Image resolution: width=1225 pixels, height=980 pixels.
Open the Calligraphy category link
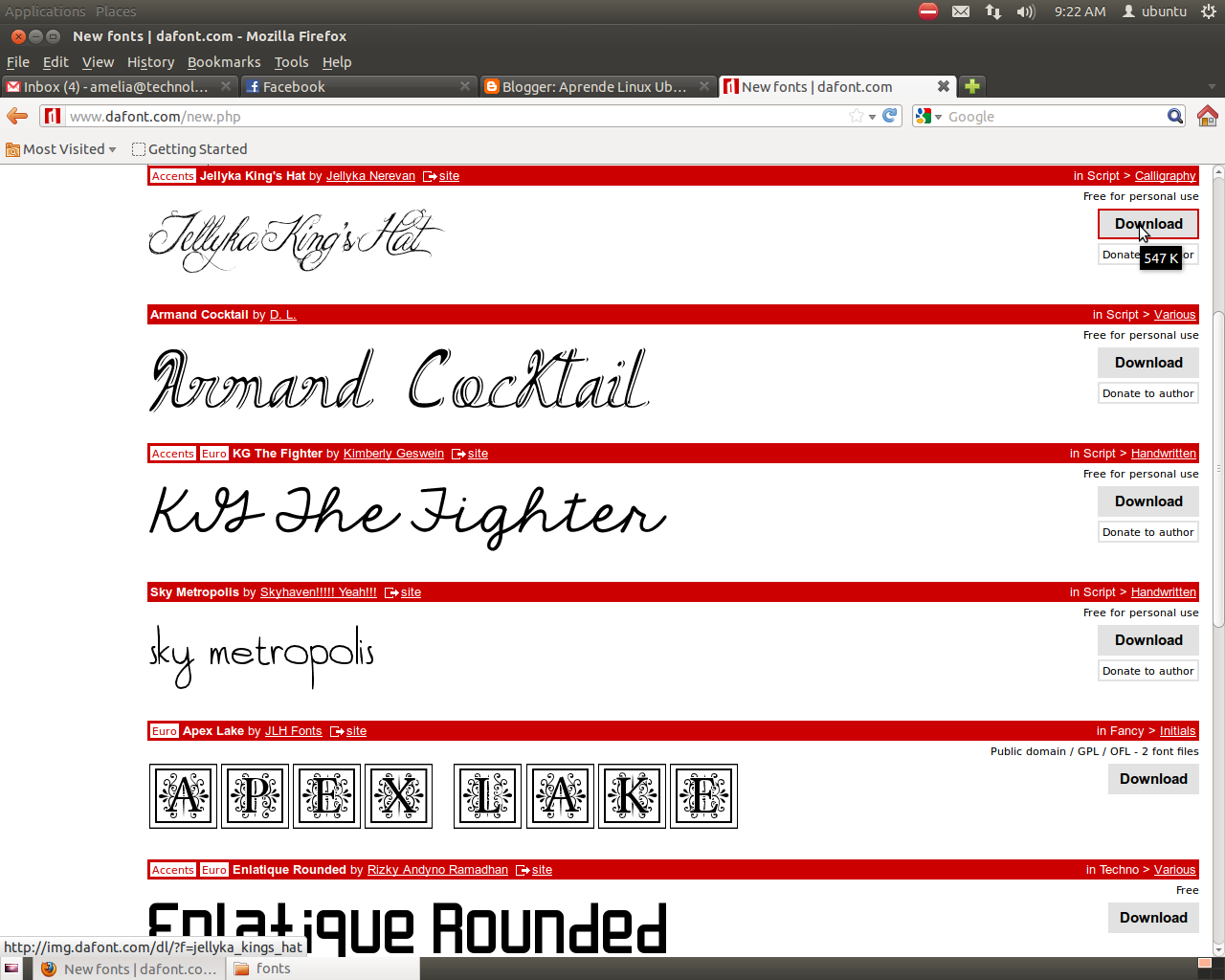[x=1165, y=176]
